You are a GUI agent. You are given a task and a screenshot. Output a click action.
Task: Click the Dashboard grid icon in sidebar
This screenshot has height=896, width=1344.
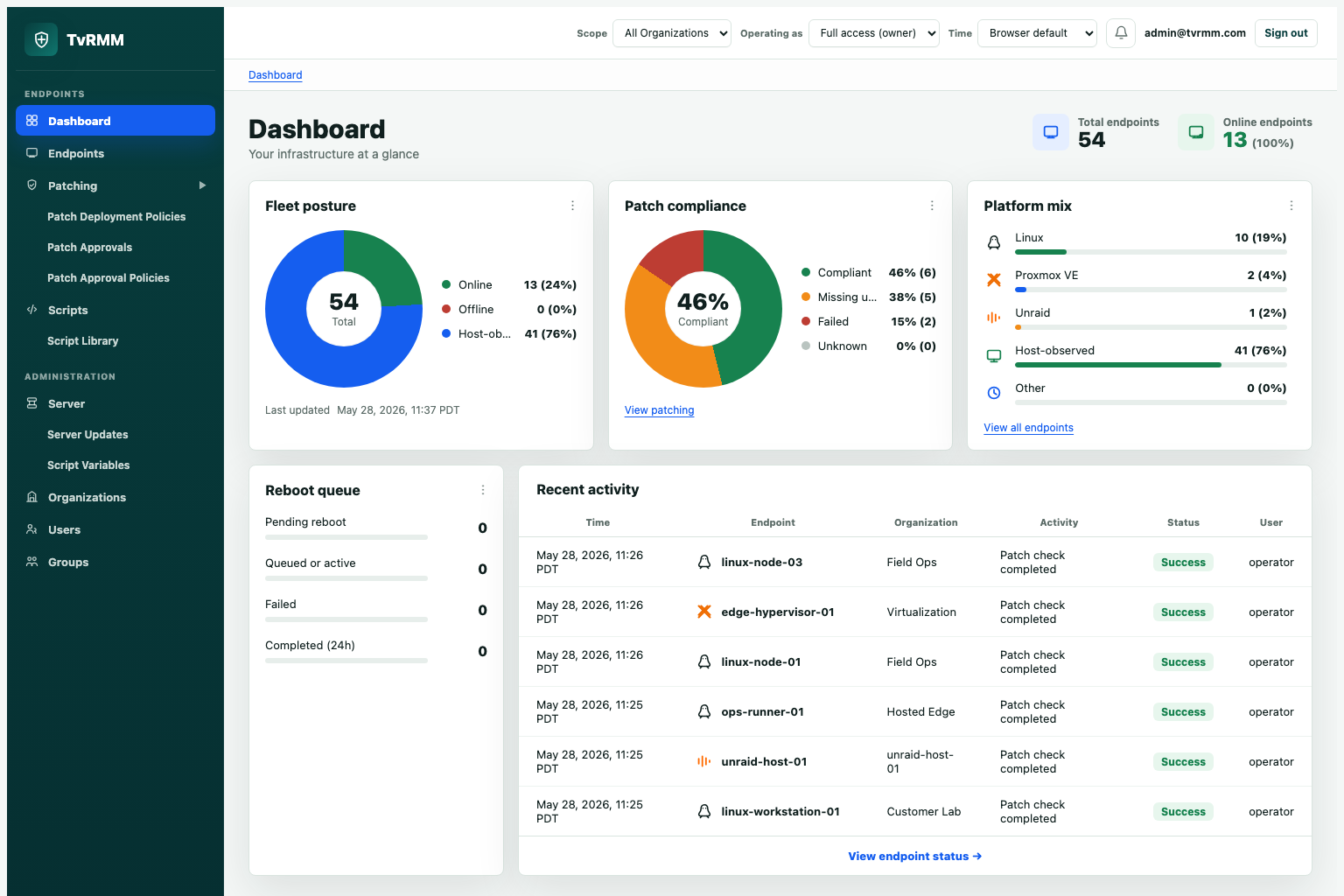coord(32,121)
